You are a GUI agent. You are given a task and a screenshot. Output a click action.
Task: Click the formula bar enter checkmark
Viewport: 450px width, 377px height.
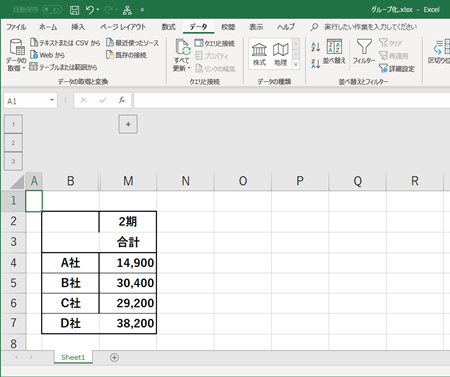[x=103, y=100]
